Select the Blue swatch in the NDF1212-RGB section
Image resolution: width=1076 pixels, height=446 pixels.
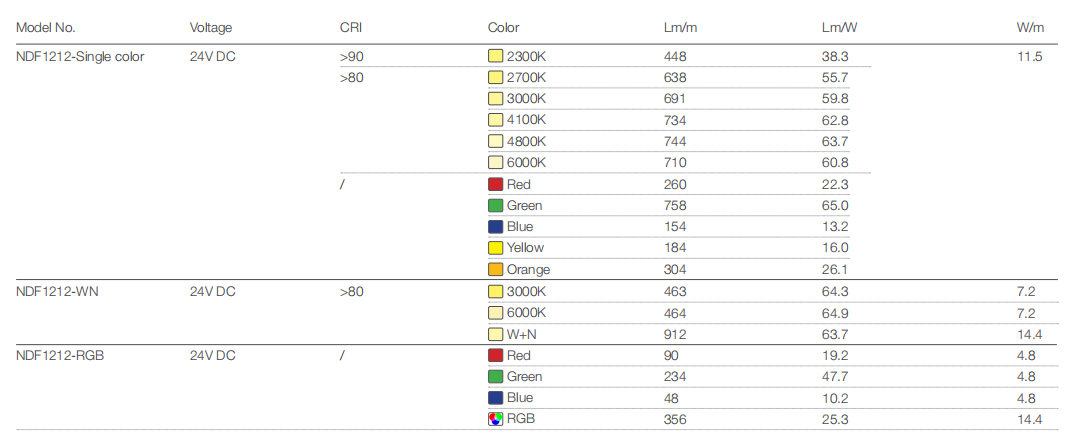[495, 397]
